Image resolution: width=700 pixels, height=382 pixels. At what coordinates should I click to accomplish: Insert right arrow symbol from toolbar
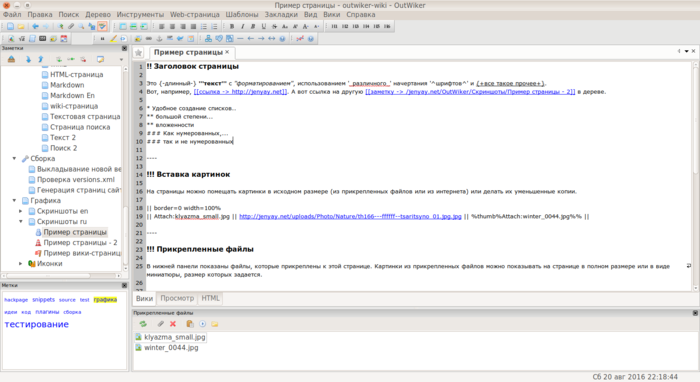[261, 38]
